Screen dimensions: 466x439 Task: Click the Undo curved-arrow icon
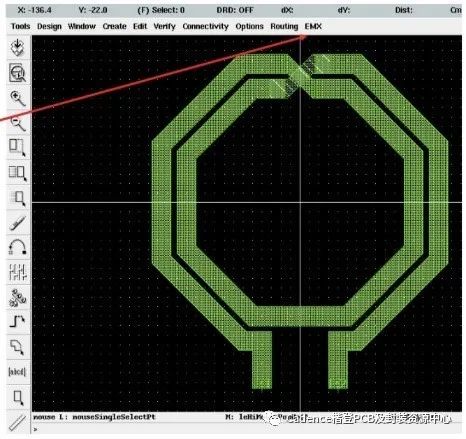[17, 248]
